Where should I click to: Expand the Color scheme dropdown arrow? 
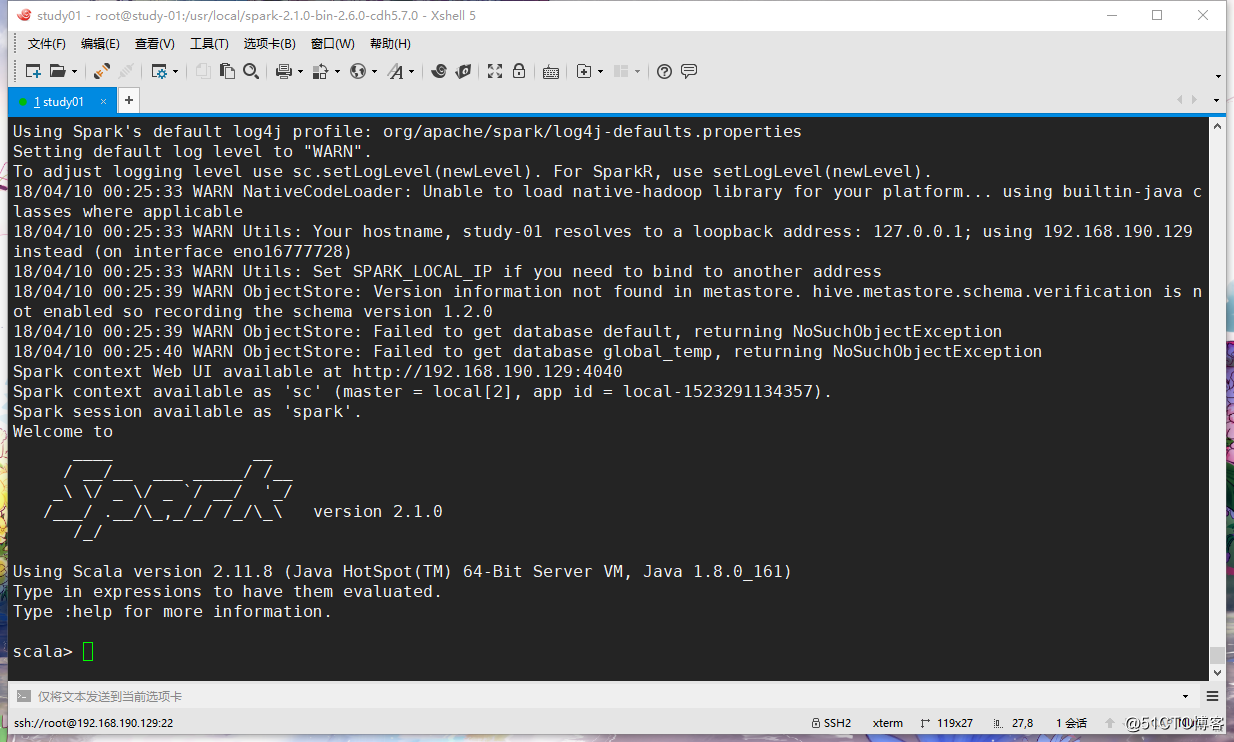[337, 72]
